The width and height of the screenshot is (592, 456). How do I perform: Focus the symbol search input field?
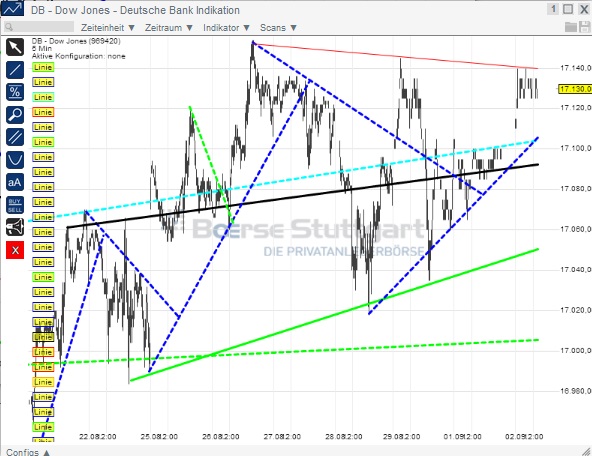click(39, 27)
